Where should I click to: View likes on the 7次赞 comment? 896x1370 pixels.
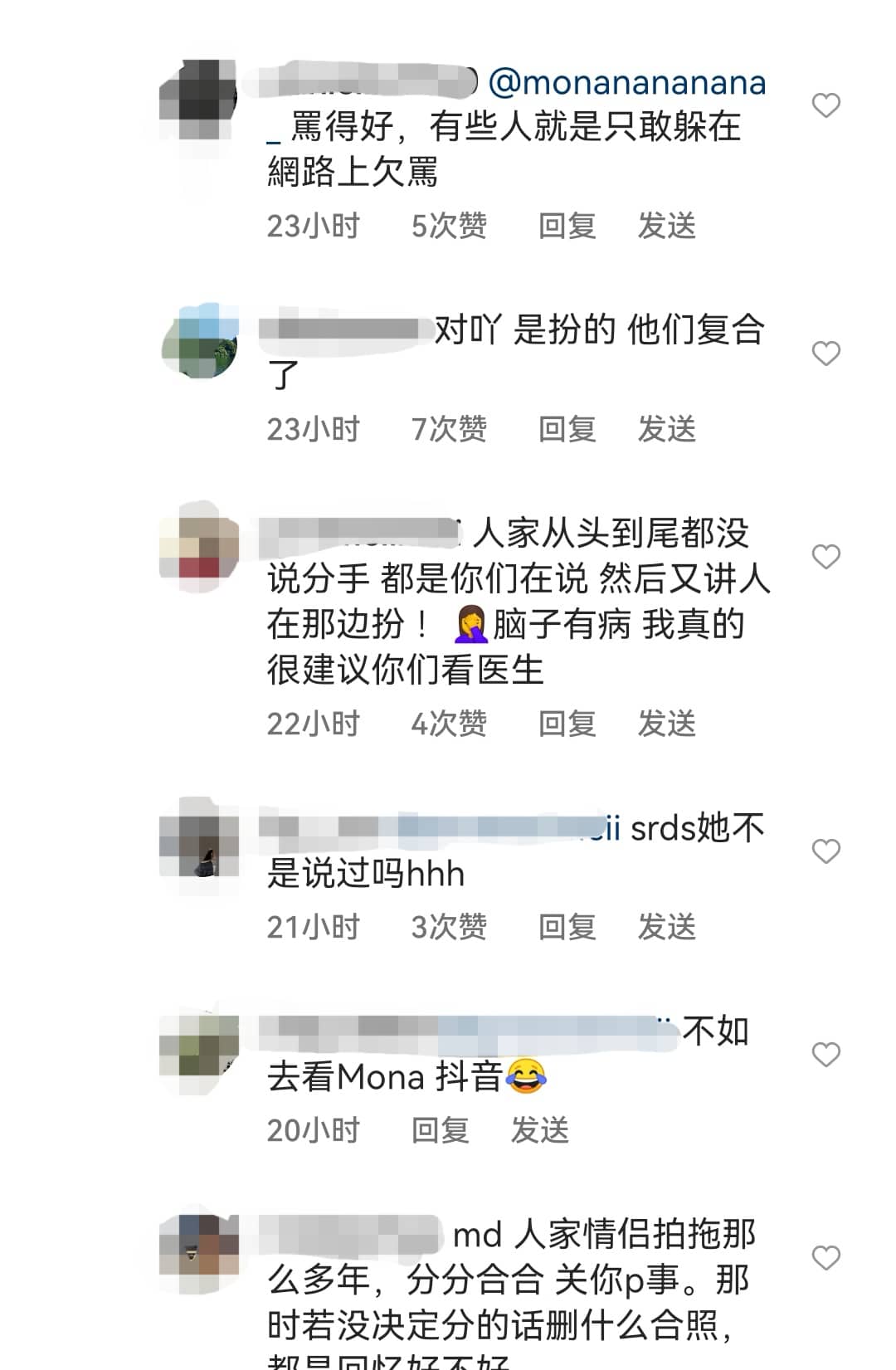point(449,429)
